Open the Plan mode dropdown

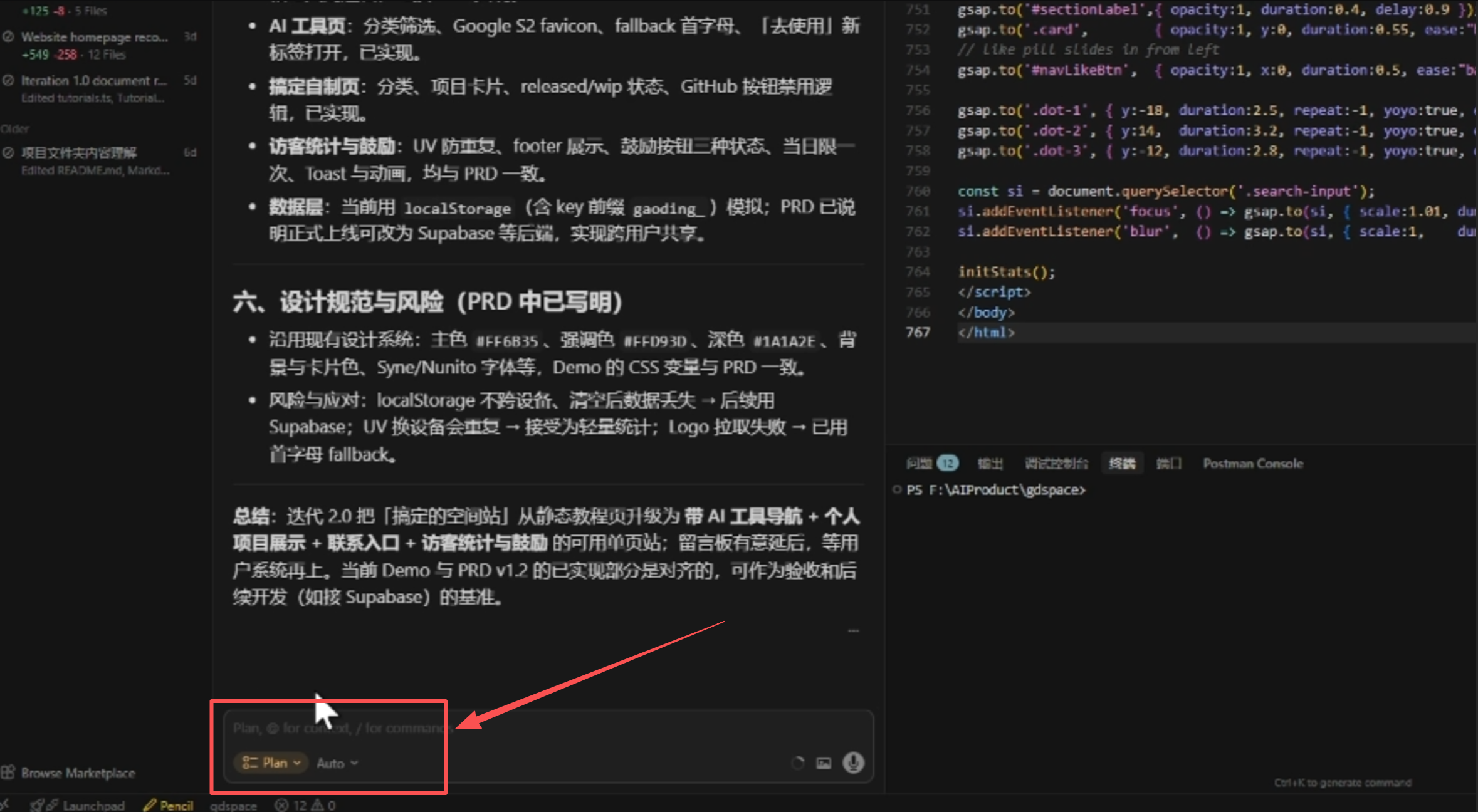pos(271,763)
